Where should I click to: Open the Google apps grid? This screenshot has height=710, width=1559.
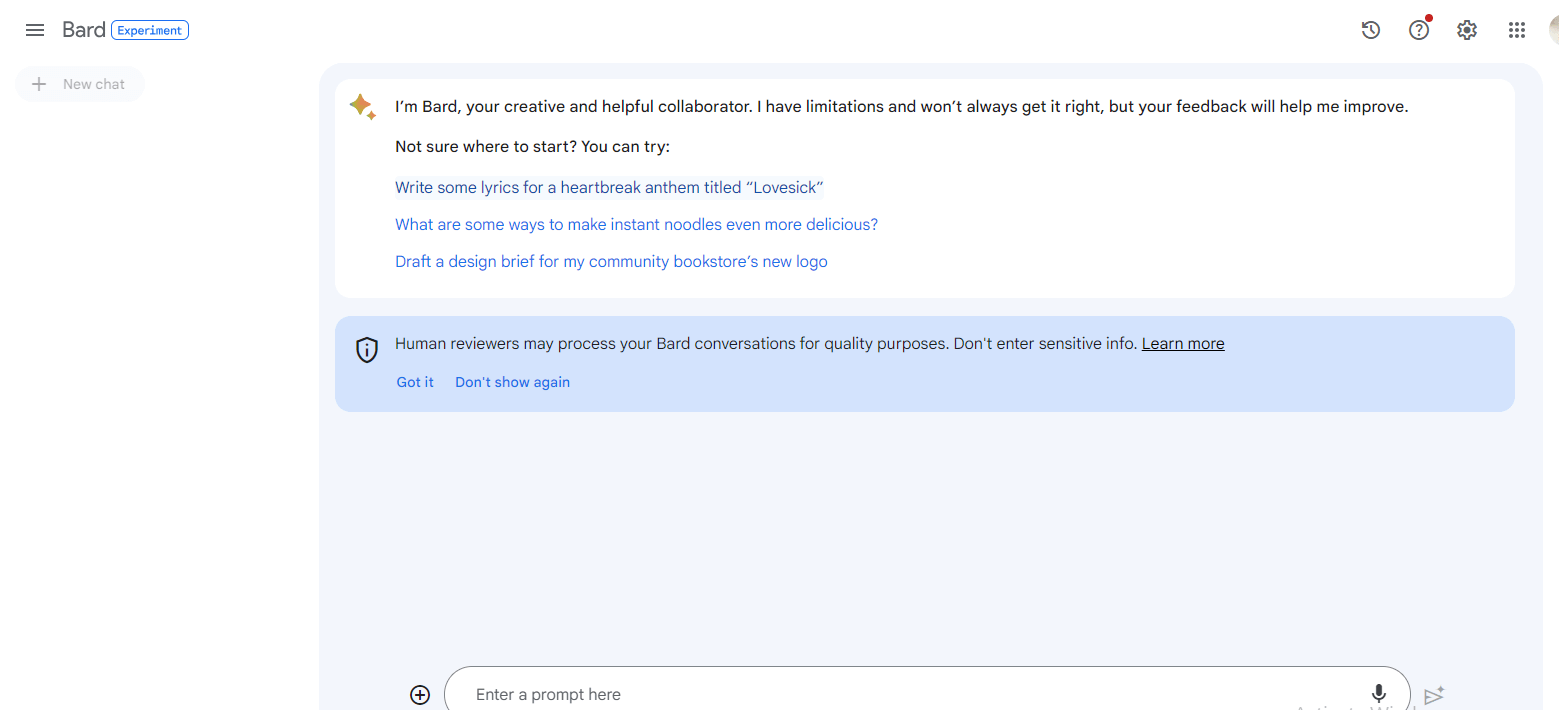(x=1517, y=30)
